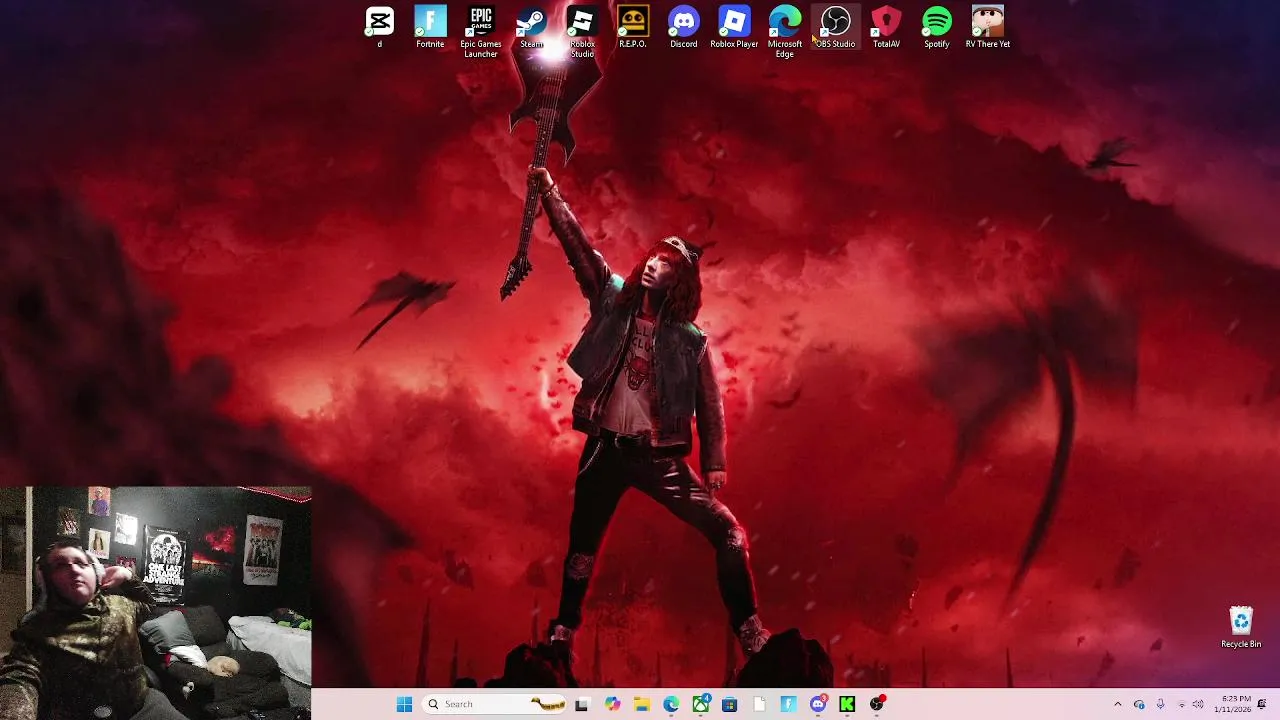The height and width of the screenshot is (720, 1280).
Task: Expand the hidden system tray icons
Action: tap(1118, 704)
